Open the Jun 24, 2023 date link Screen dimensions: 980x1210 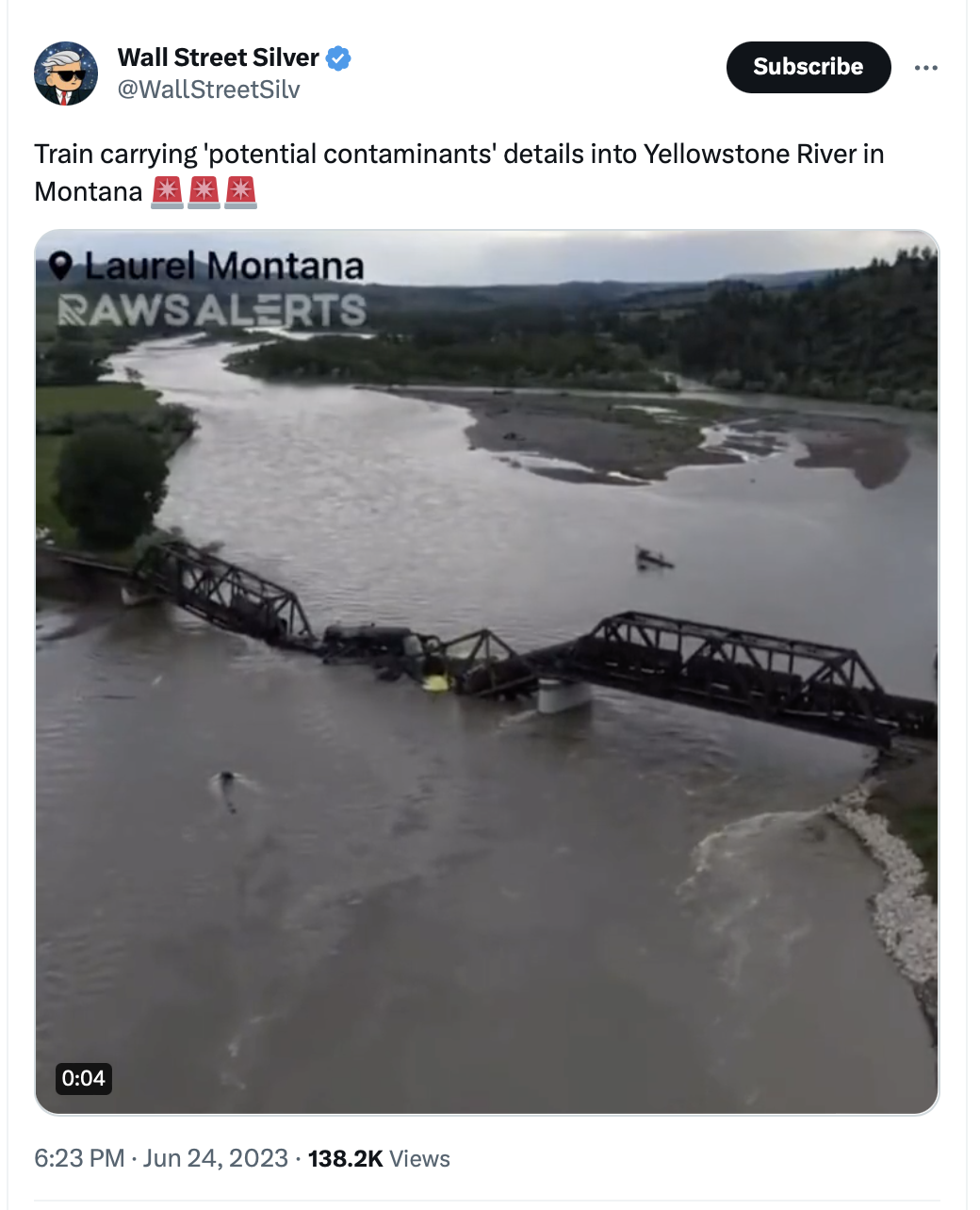215,1158
